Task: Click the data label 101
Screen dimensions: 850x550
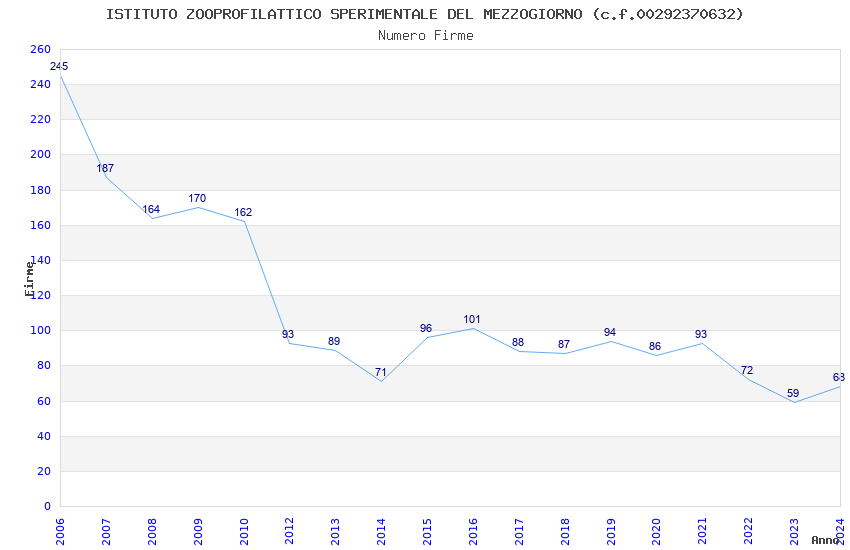Action: [x=472, y=320]
